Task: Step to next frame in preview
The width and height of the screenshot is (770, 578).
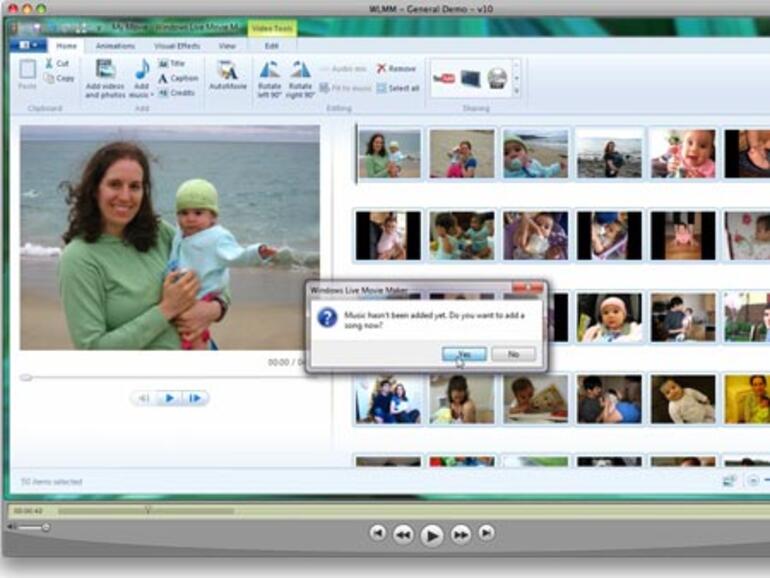Action: (x=195, y=398)
